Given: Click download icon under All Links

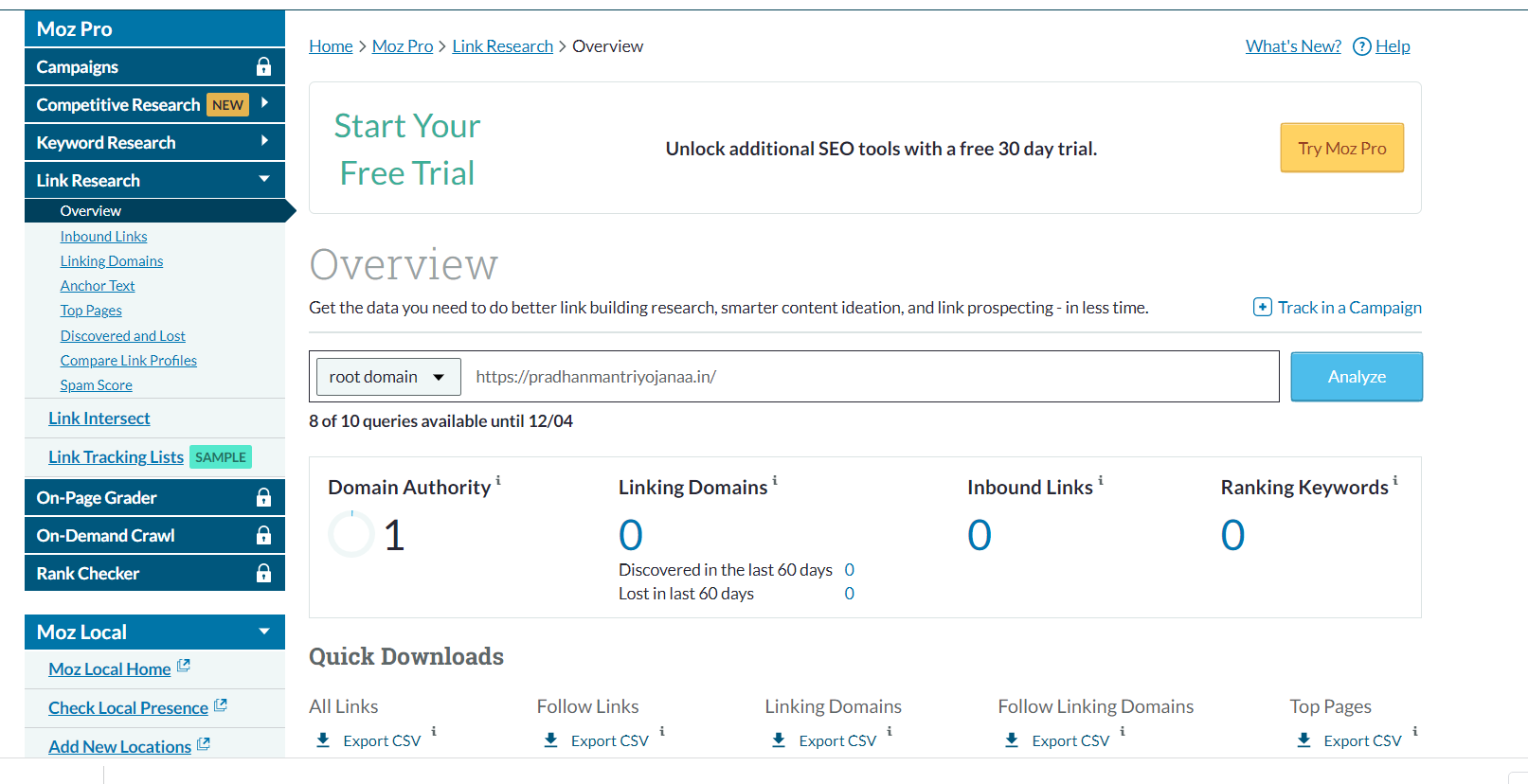Looking at the screenshot, I should coord(323,740).
